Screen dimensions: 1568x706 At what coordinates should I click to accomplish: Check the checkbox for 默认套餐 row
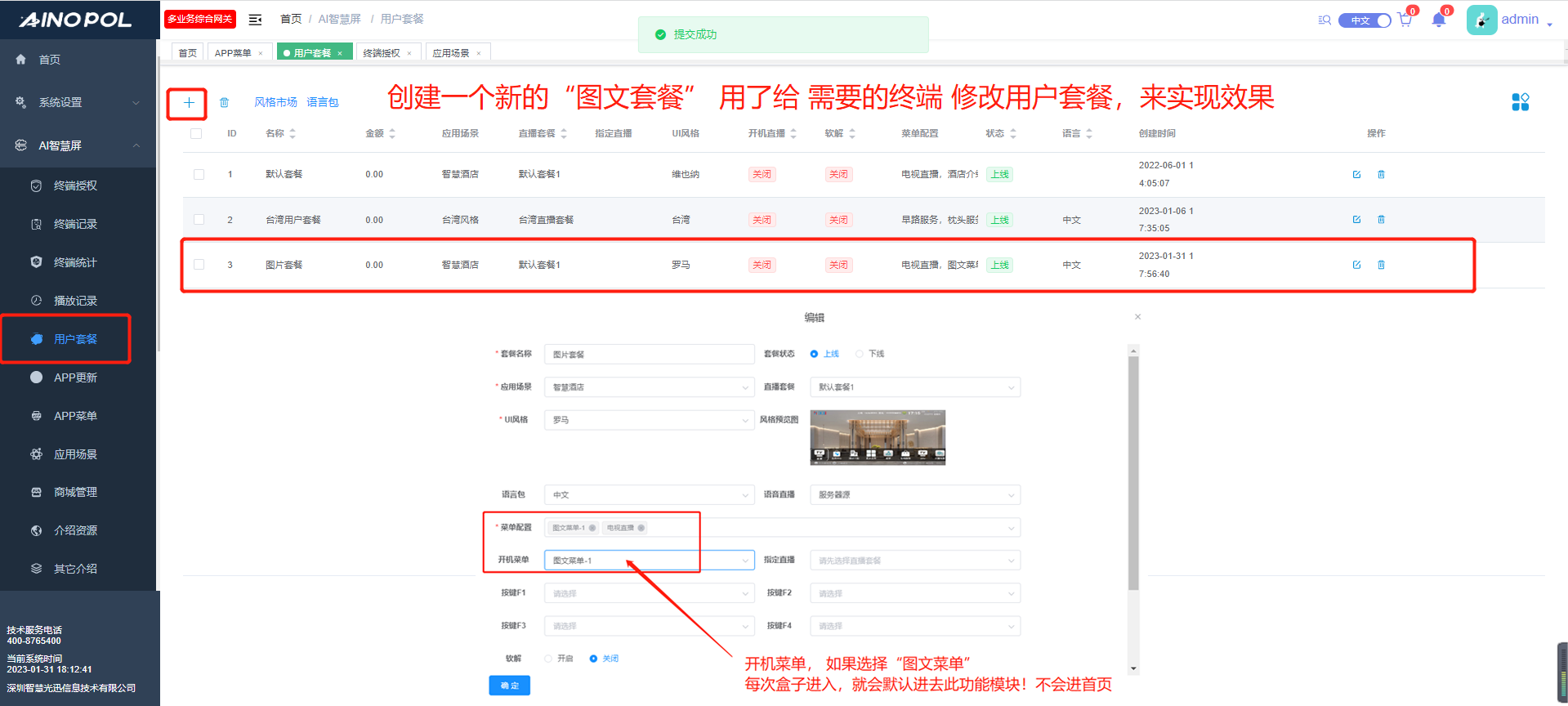click(199, 174)
